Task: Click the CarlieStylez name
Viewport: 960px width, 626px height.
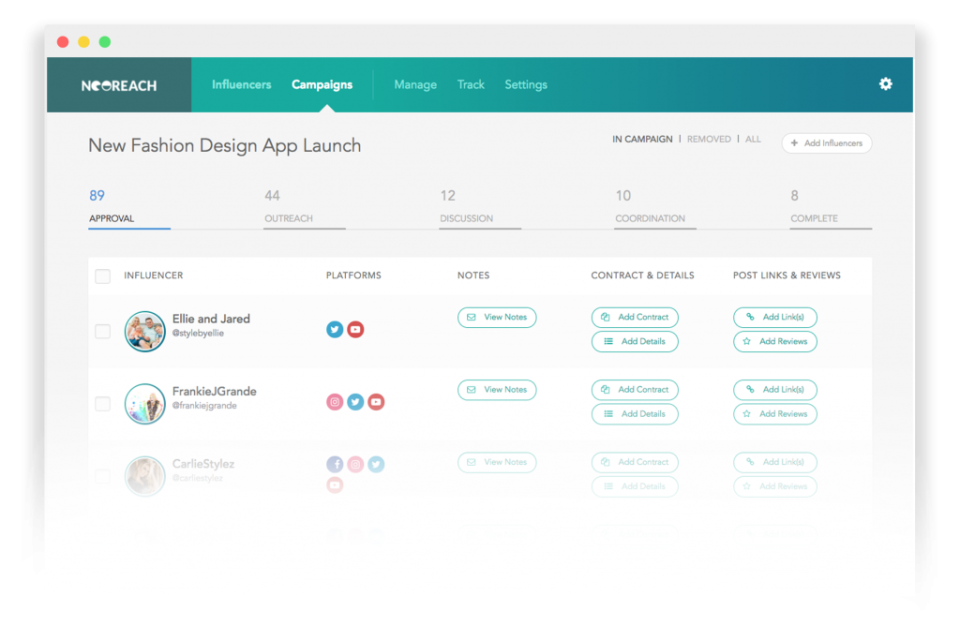Action: coord(203,464)
